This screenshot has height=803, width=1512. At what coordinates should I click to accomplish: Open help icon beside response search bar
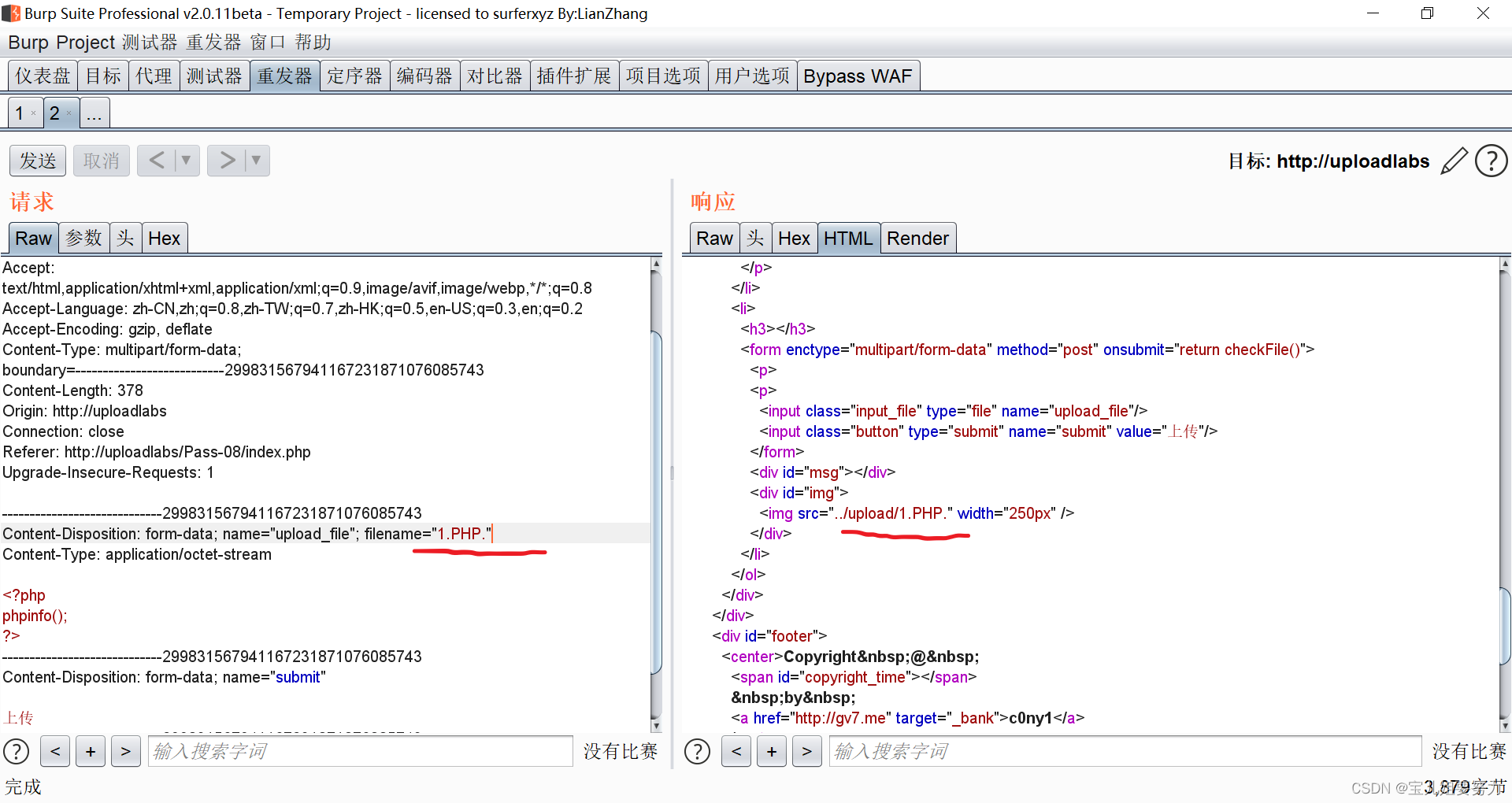(697, 751)
